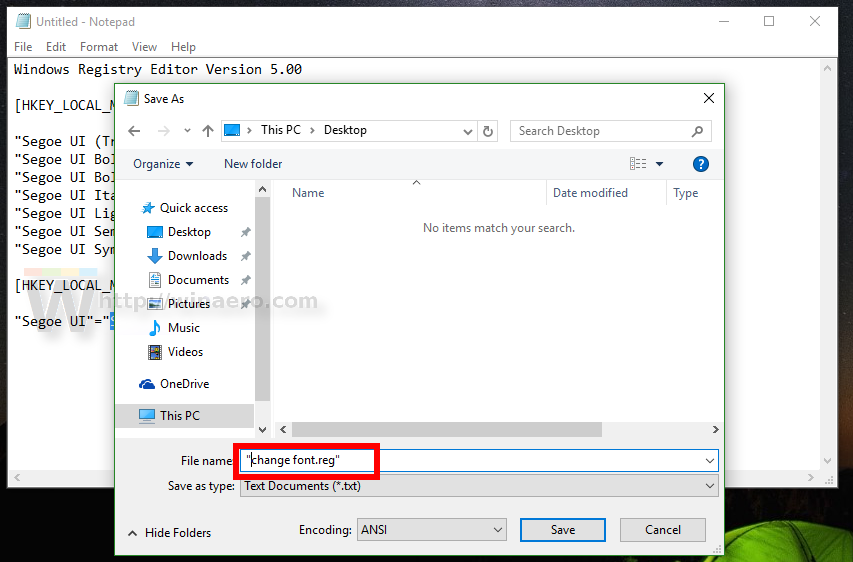Click the Cancel button
The width and height of the screenshot is (853, 562).
coord(663,529)
